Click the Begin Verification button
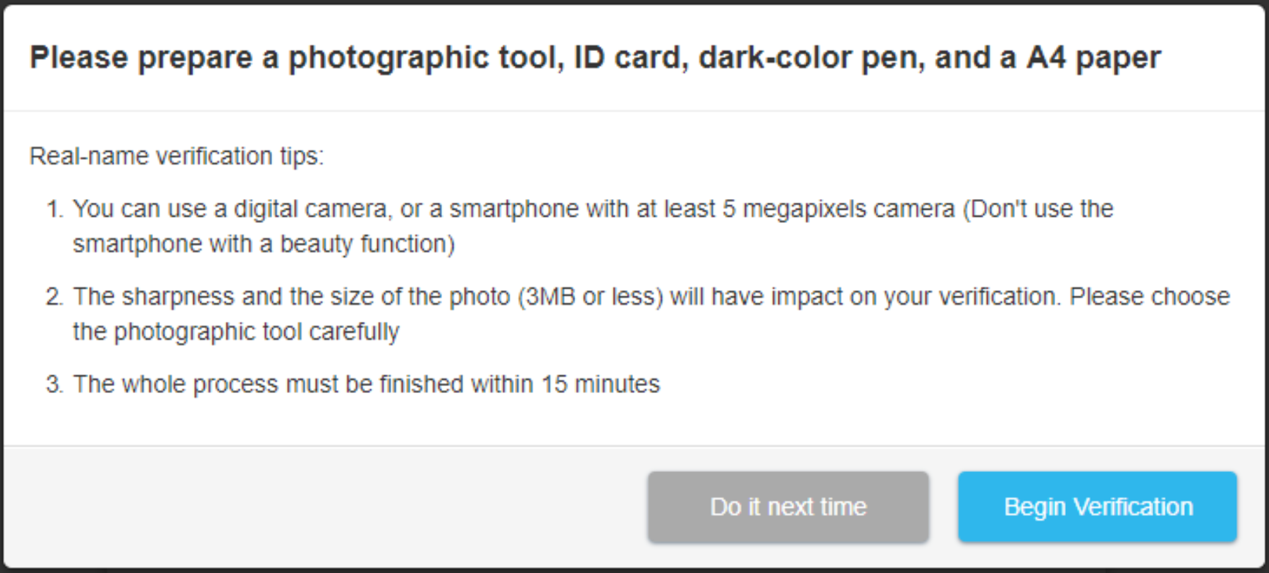 (1097, 507)
